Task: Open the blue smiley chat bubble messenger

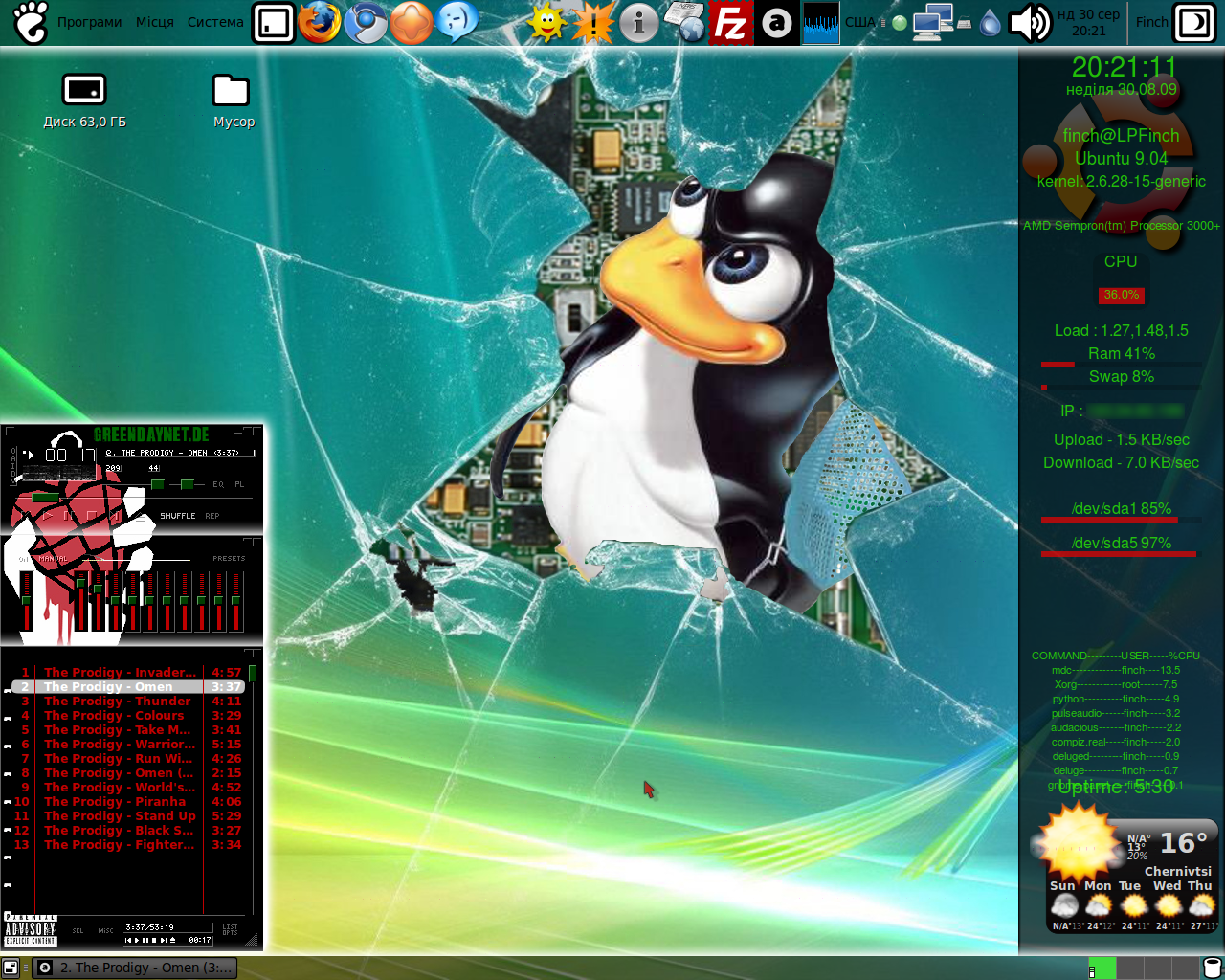Action: click(x=457, y=23)
